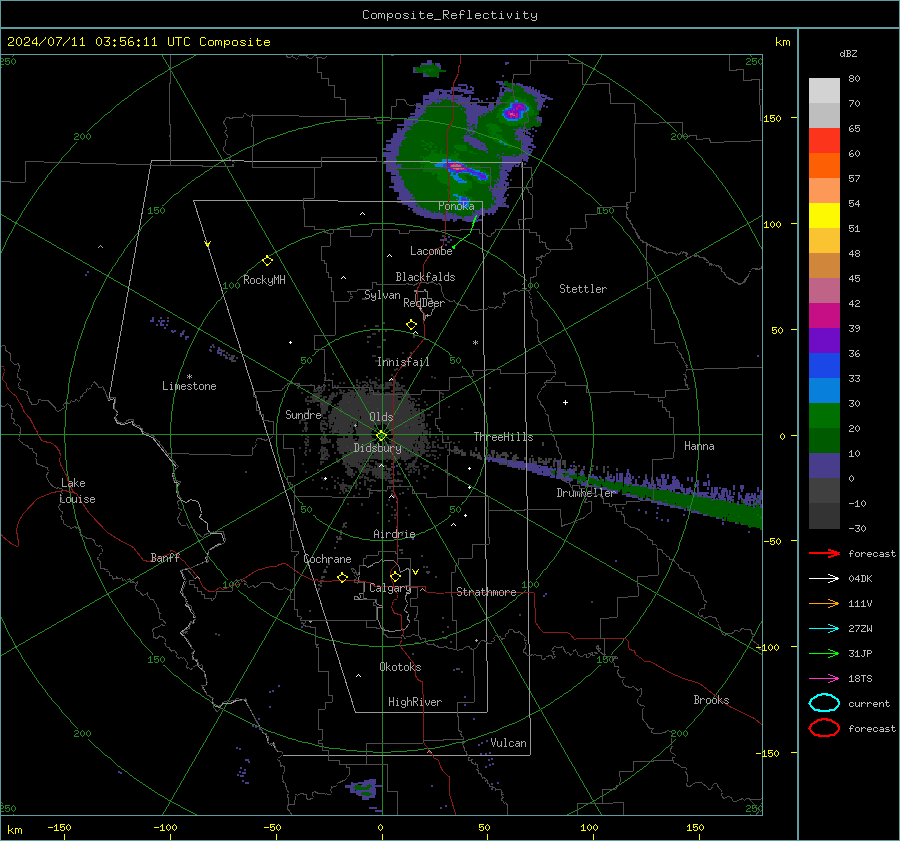Select the cyan 27ZW arrow legend icon
This screenshot has width=900, height=841.
point(824,628)
